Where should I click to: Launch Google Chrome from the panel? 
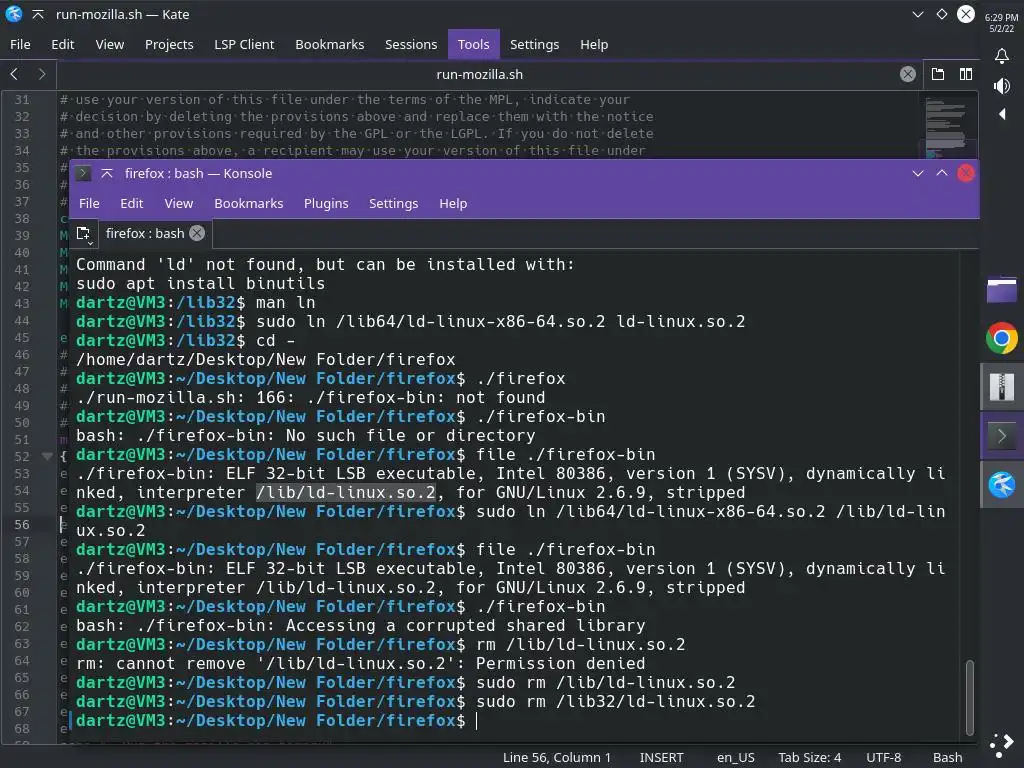1002,338
